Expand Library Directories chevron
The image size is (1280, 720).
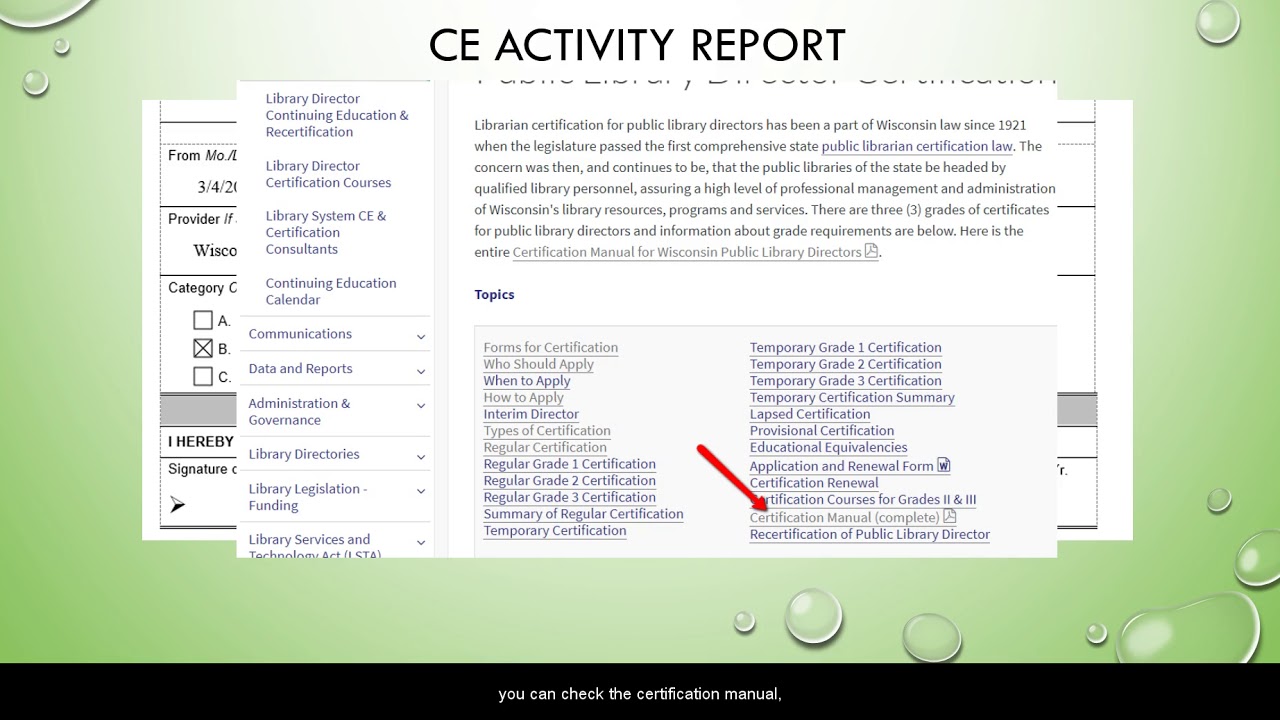(x=421, y=456)
